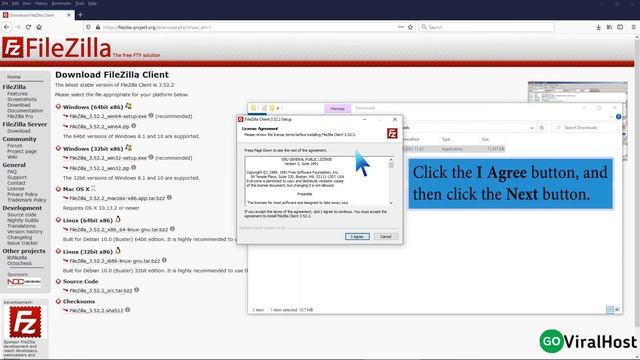
Task: Reload the page with the Firefox refresh icon
Action: click(x=28, y=27)
